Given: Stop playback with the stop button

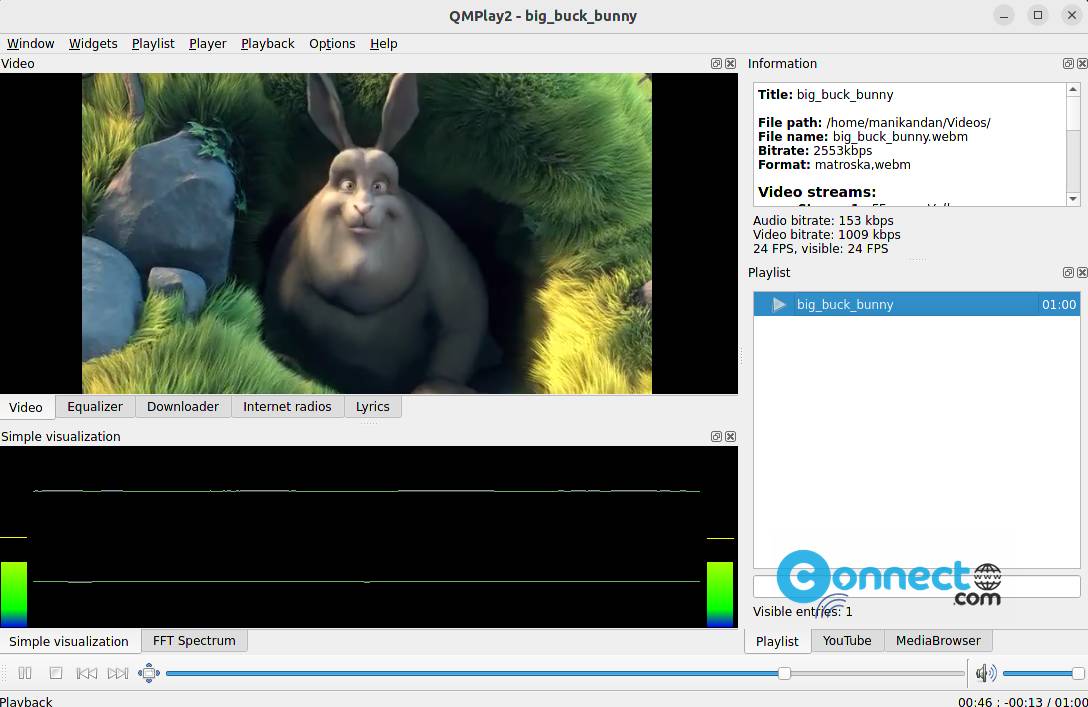Looking at the screenshot, I should tap(56, 673).
